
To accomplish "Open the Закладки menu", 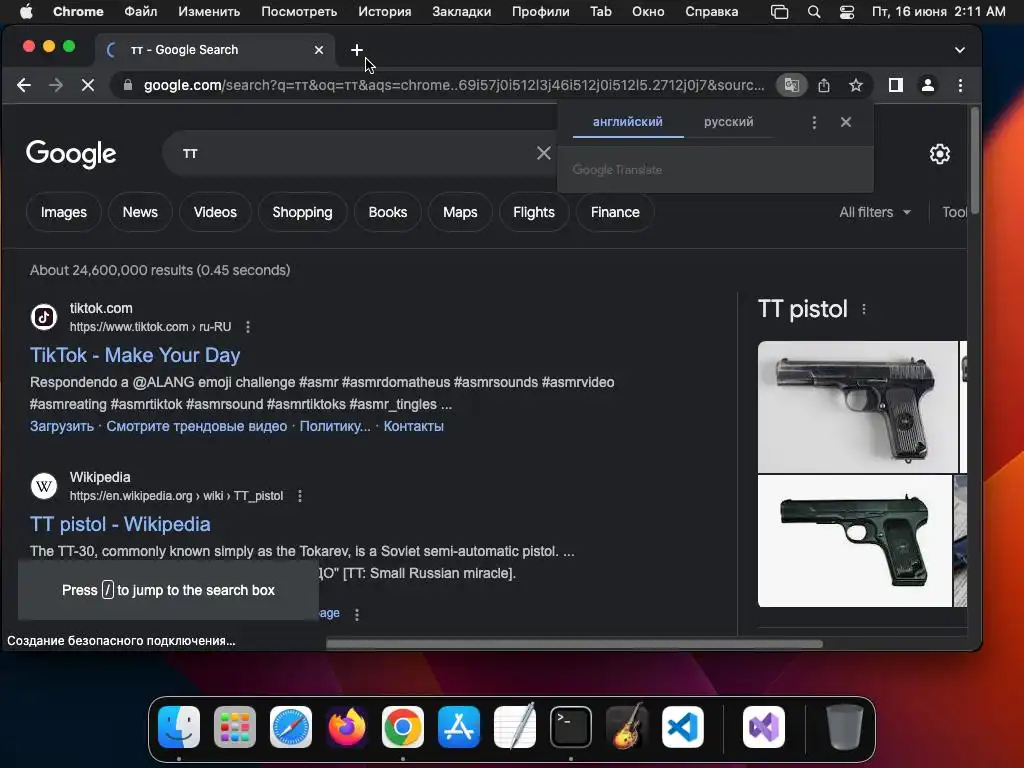I will point(462,12).
